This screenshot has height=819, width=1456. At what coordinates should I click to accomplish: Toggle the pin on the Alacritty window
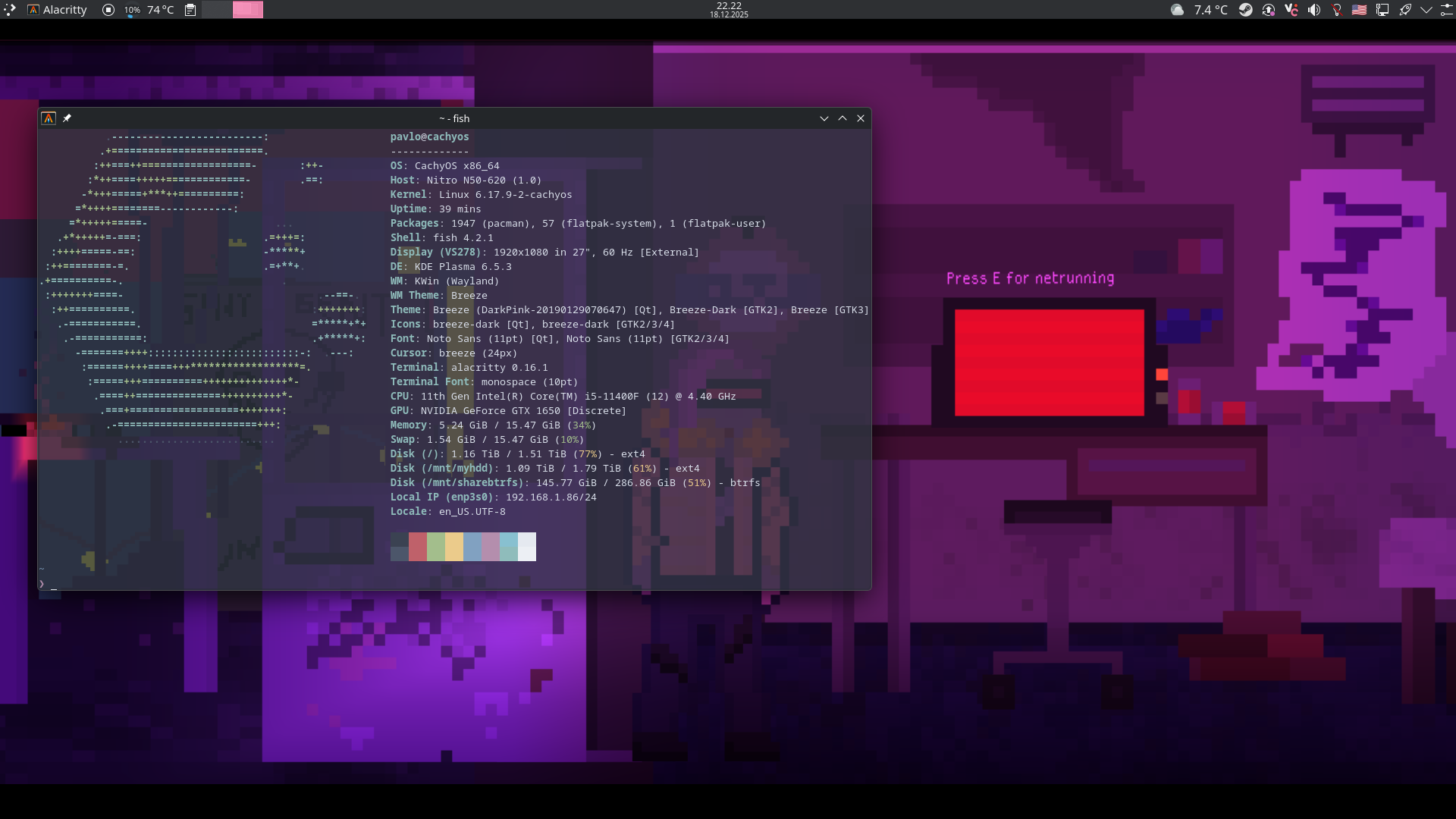(67, 118)
